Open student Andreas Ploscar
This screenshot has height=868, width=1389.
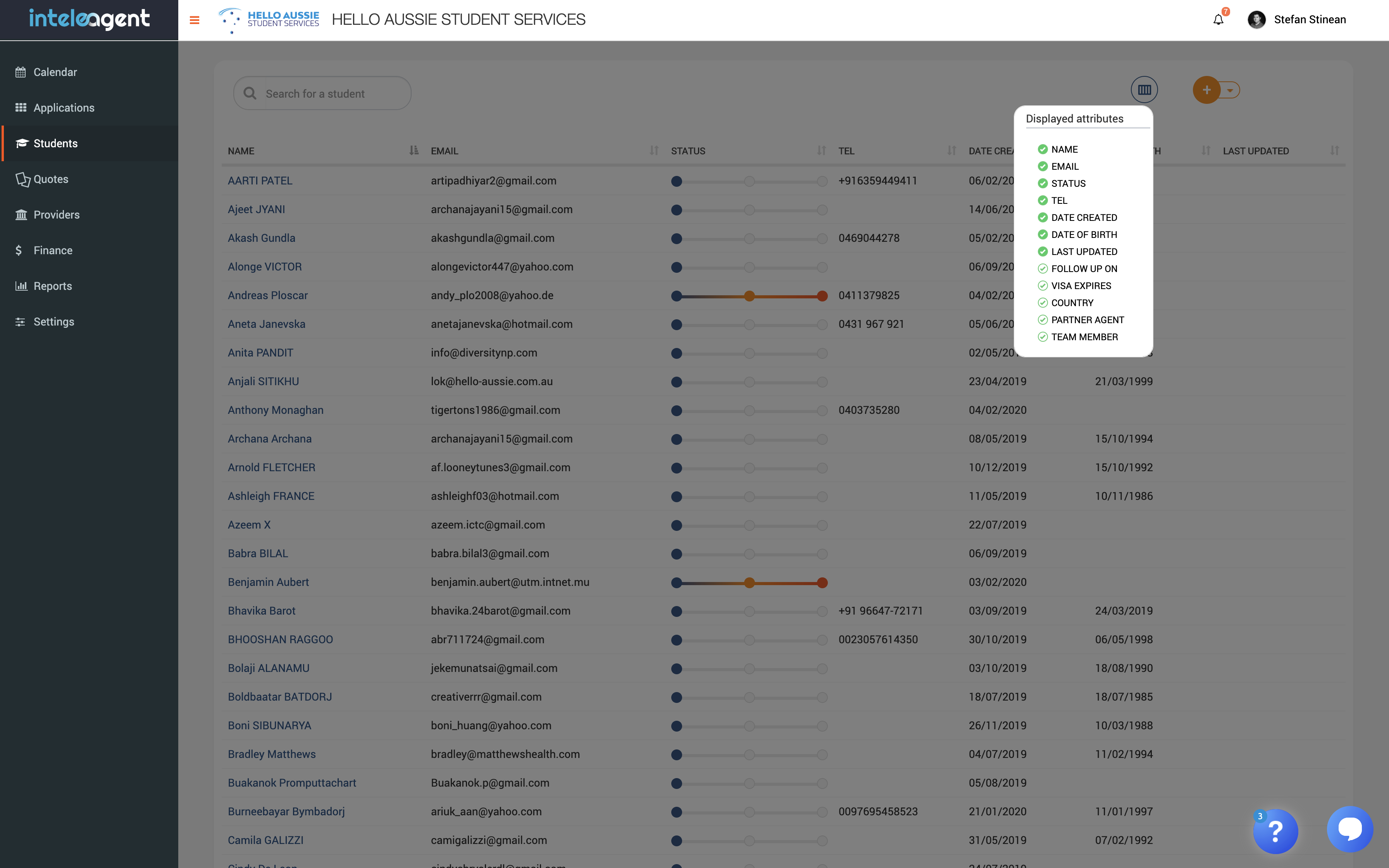tap(267, 295)
